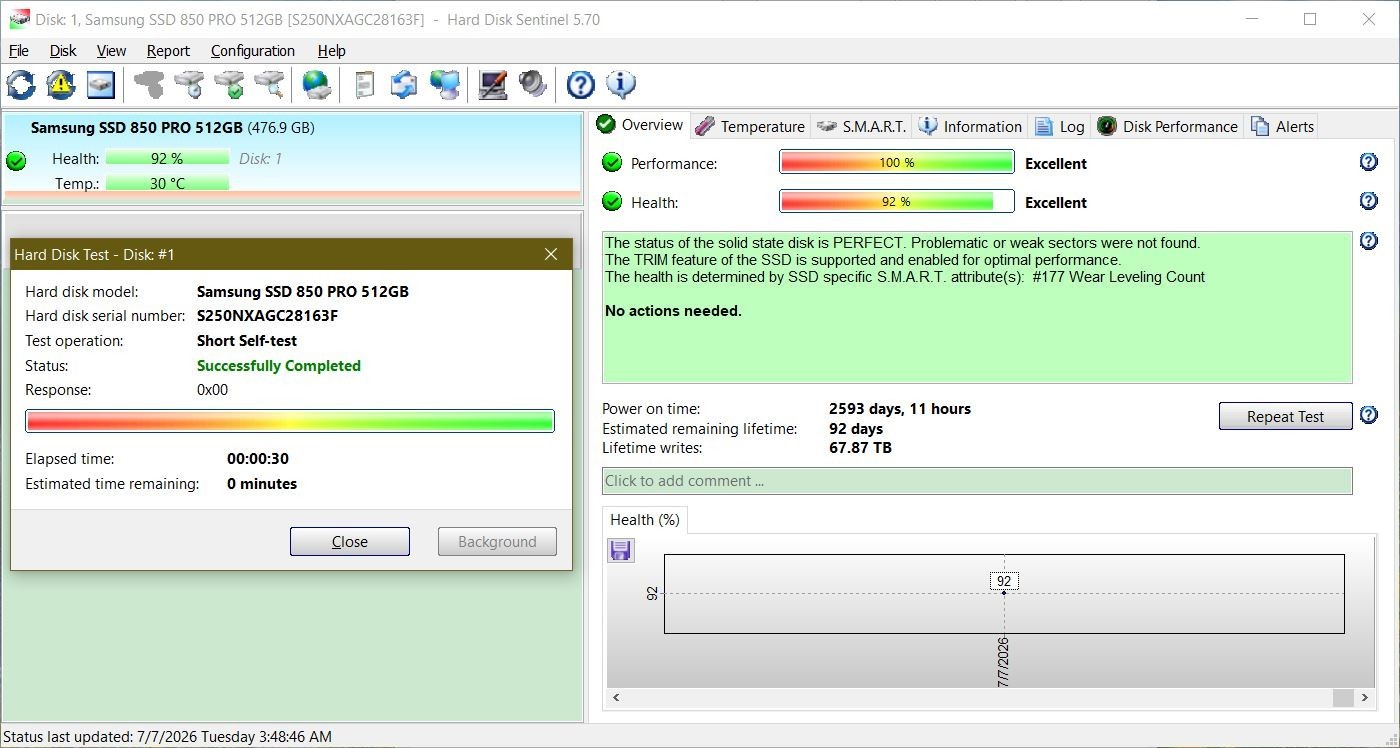The width and height of the screenshot is (1400, 748).
Task: Click the monitor with pen configuration icon
Action: [492, 85]
